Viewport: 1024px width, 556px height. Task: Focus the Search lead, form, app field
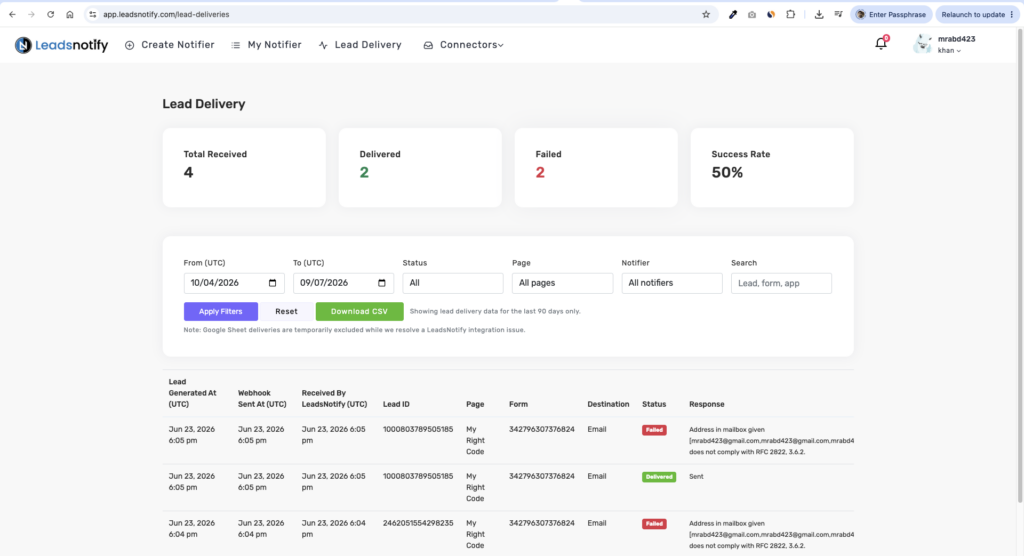tap(781, 283)
